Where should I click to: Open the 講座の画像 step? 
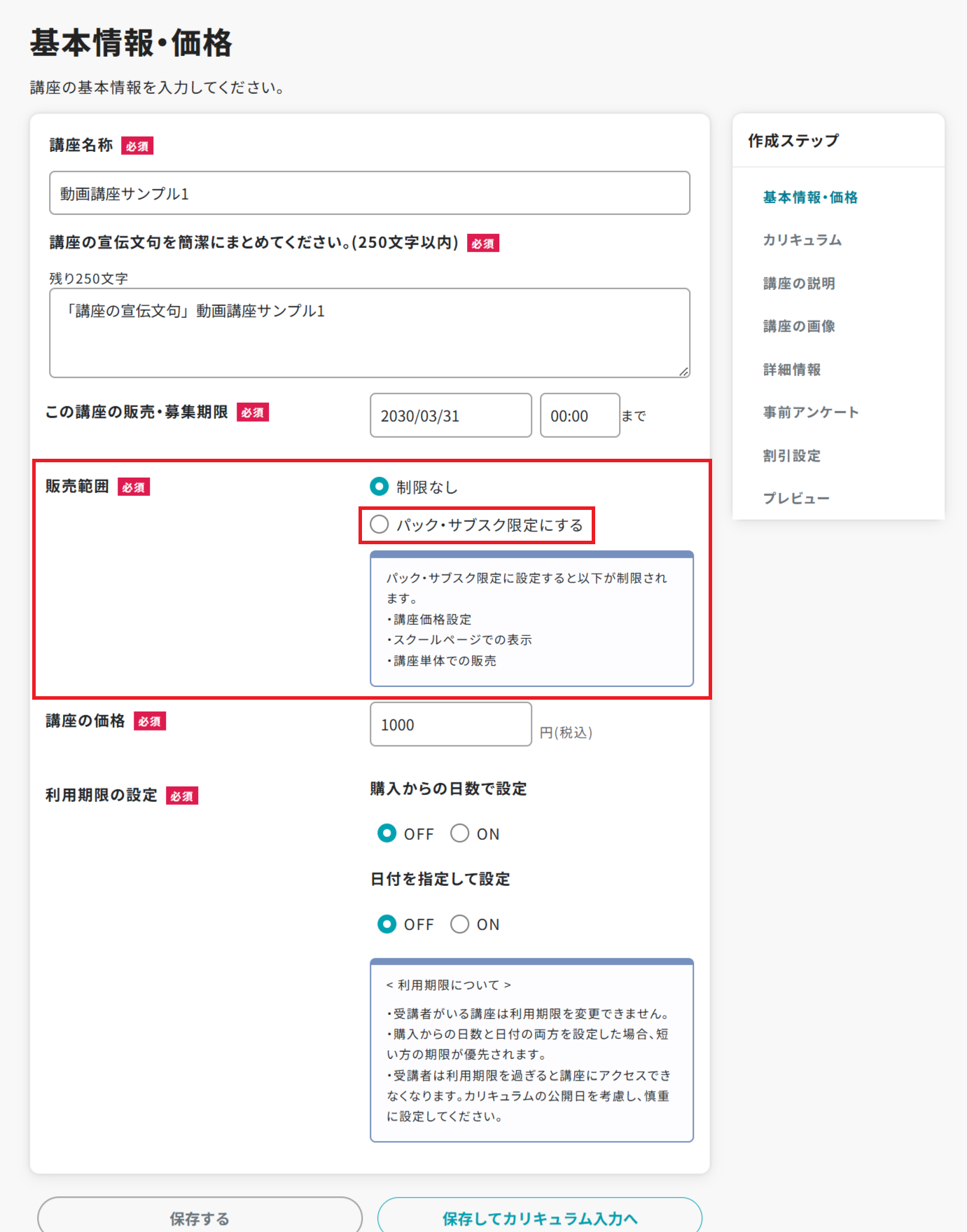(x=799, y=326)
